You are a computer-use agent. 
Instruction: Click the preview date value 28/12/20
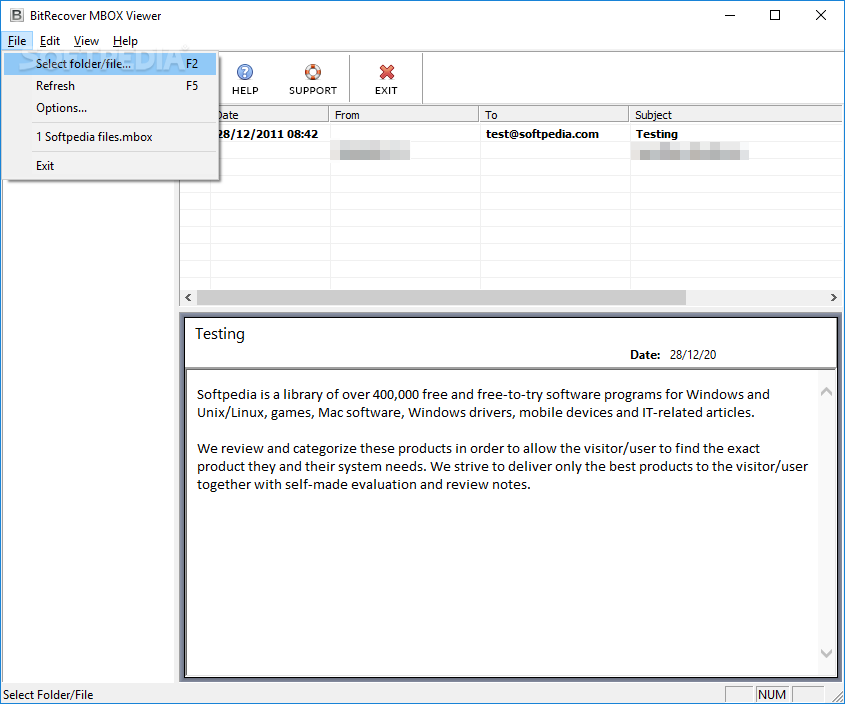click(x=693, y=355)
